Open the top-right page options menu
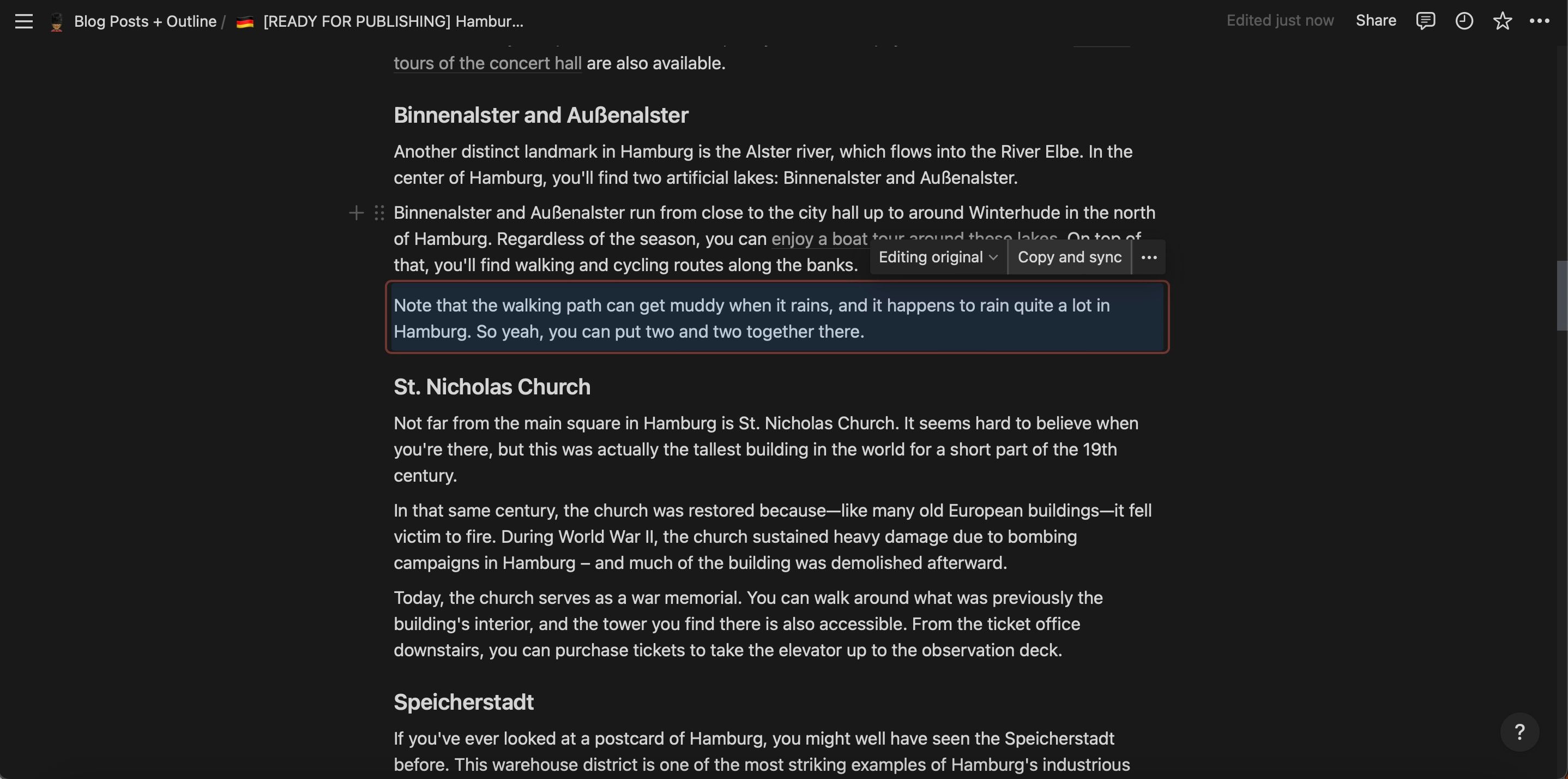The height and width of the screenshot is (779, 1568). (1540, 21)
